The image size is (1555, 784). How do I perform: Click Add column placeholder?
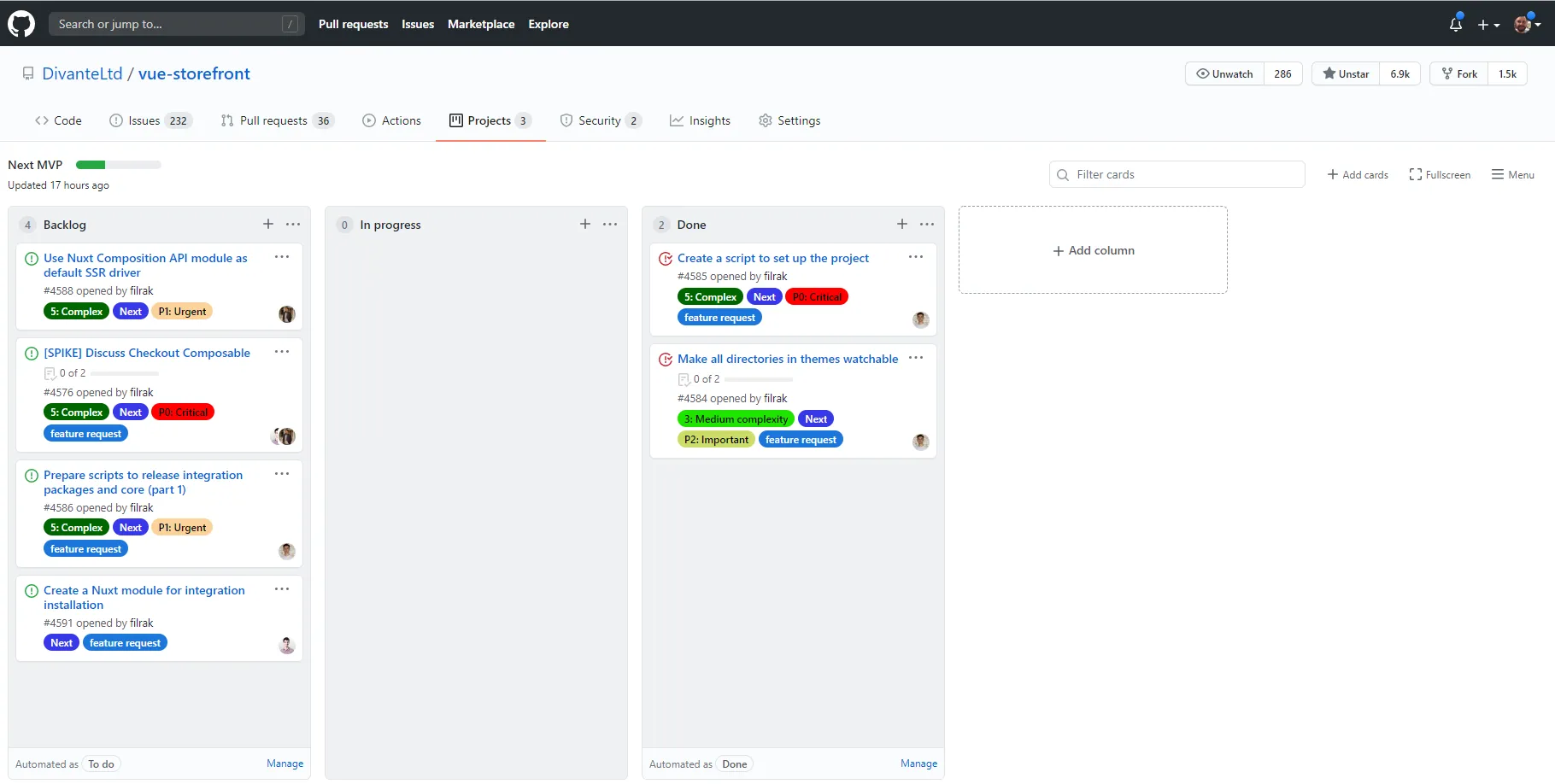click(x=1094, y=250)
